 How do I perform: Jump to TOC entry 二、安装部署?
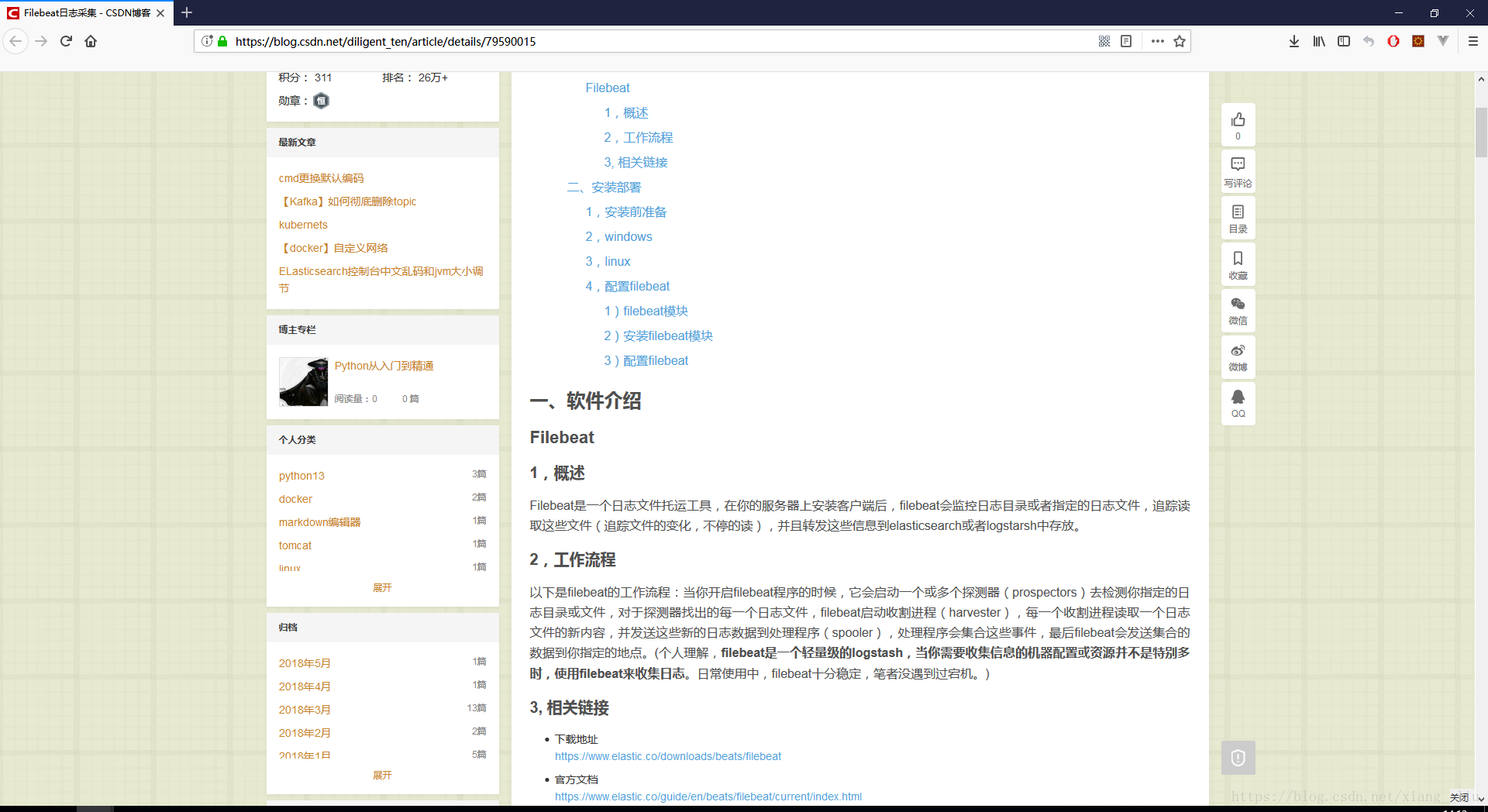604,188
